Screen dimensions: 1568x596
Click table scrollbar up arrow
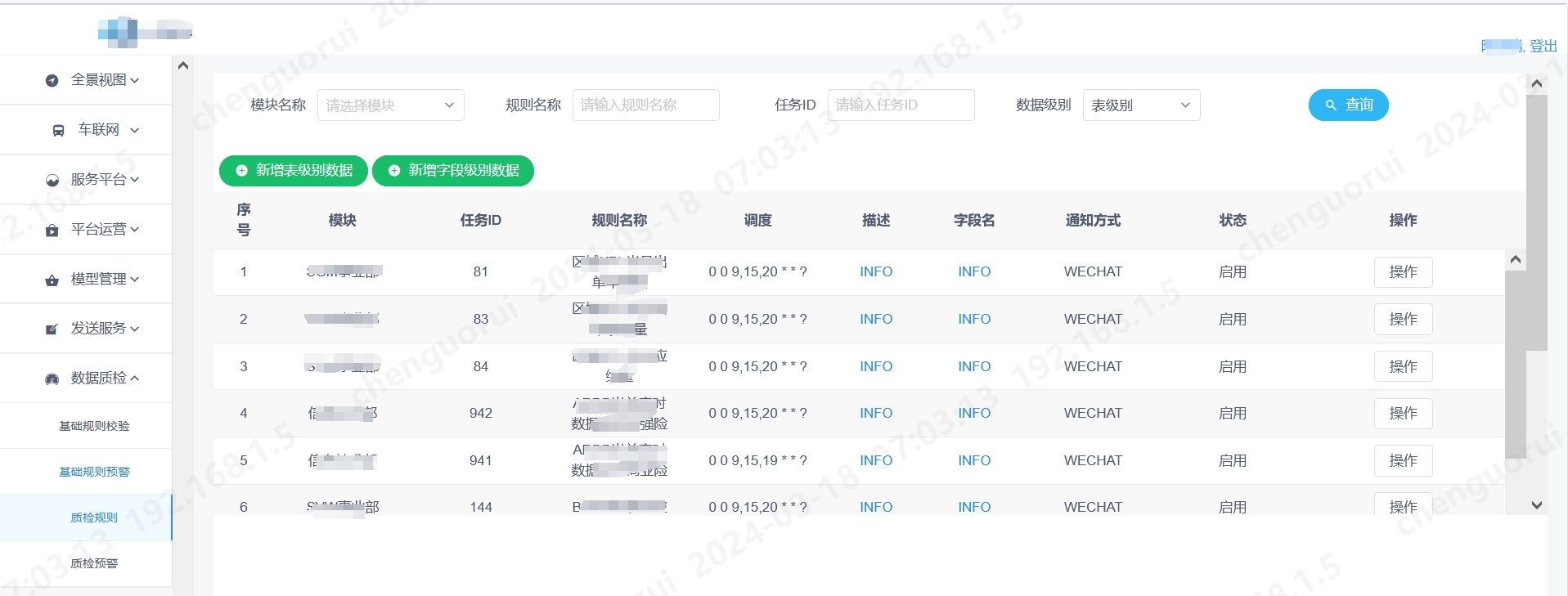(1516, 259)
